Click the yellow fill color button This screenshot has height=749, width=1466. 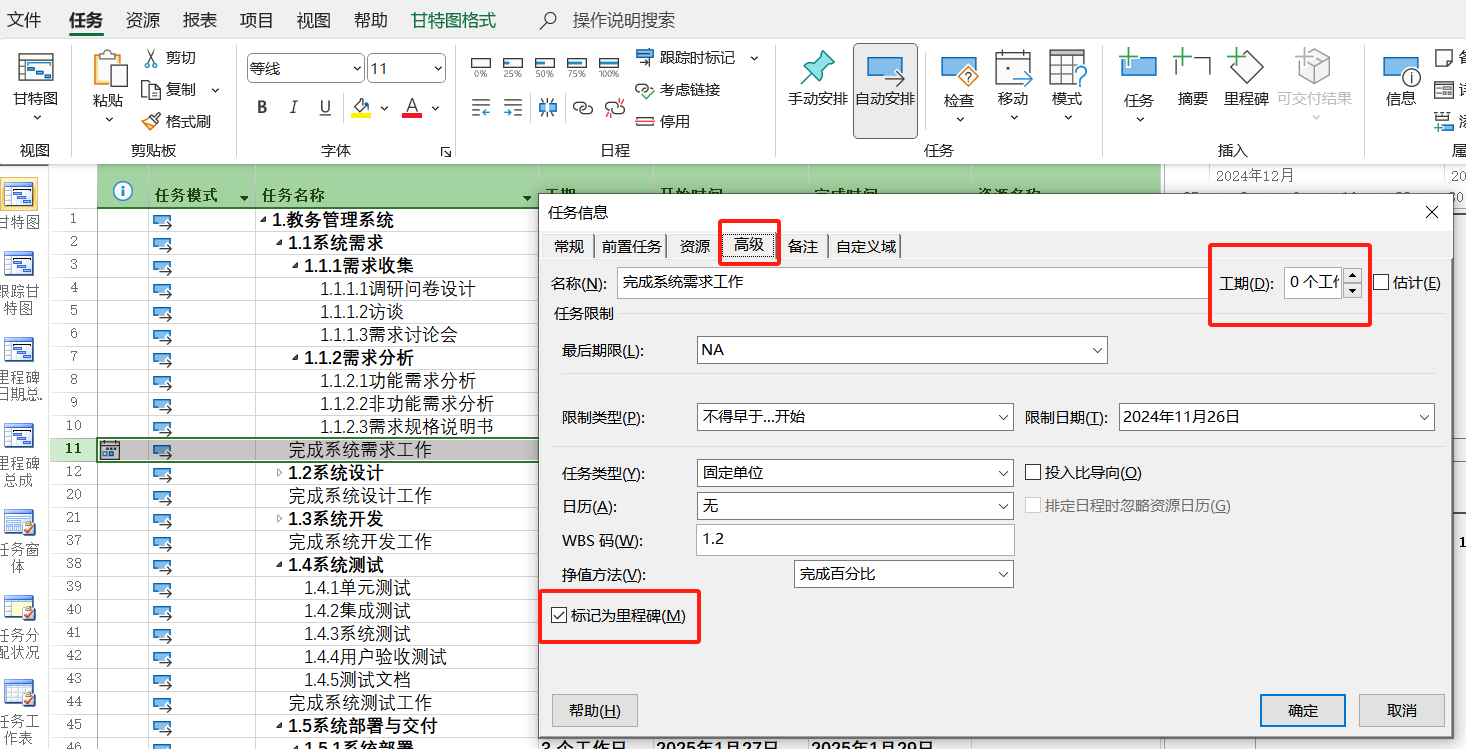tap(361, 107)
